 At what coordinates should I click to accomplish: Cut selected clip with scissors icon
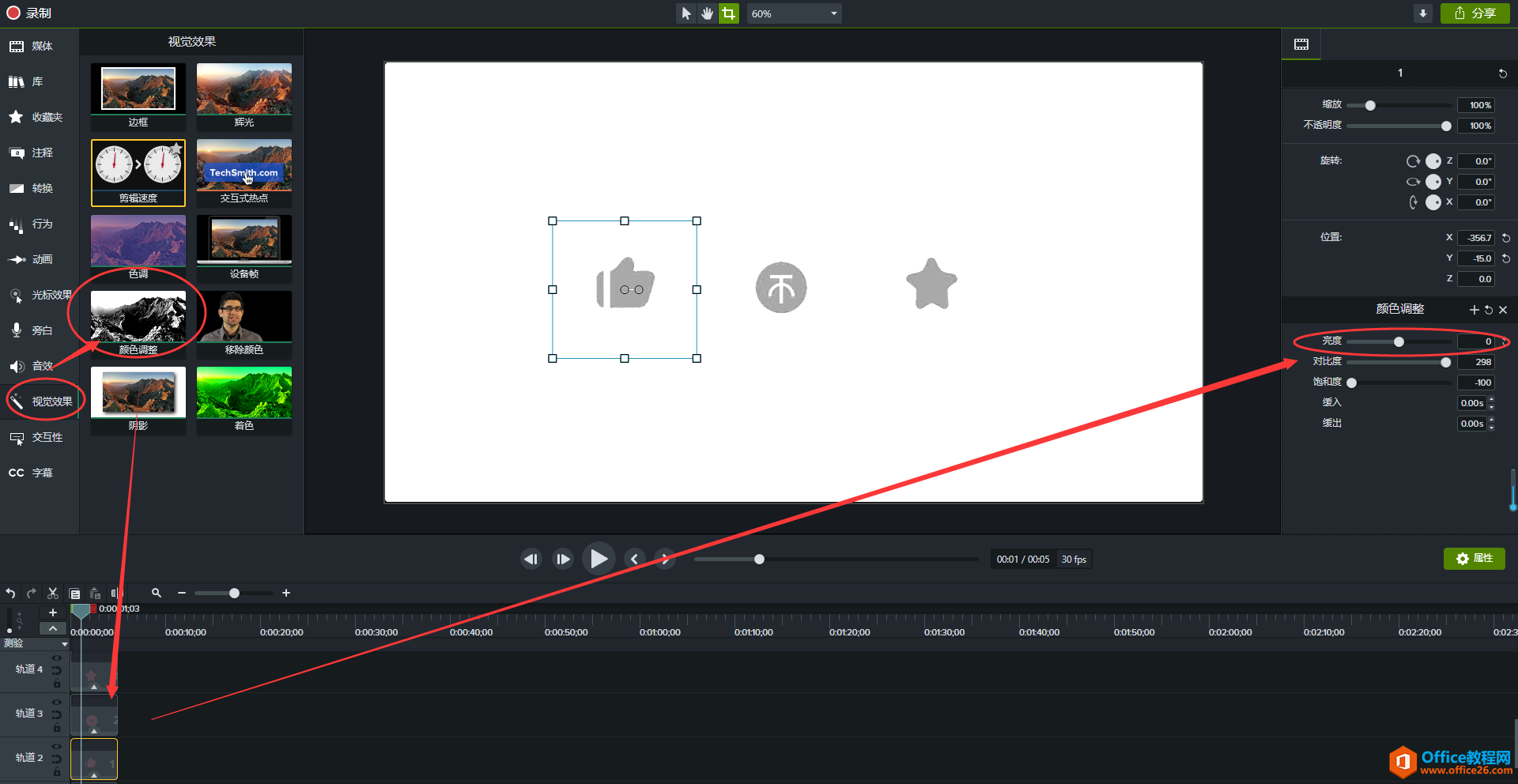(x=53, y=593)
